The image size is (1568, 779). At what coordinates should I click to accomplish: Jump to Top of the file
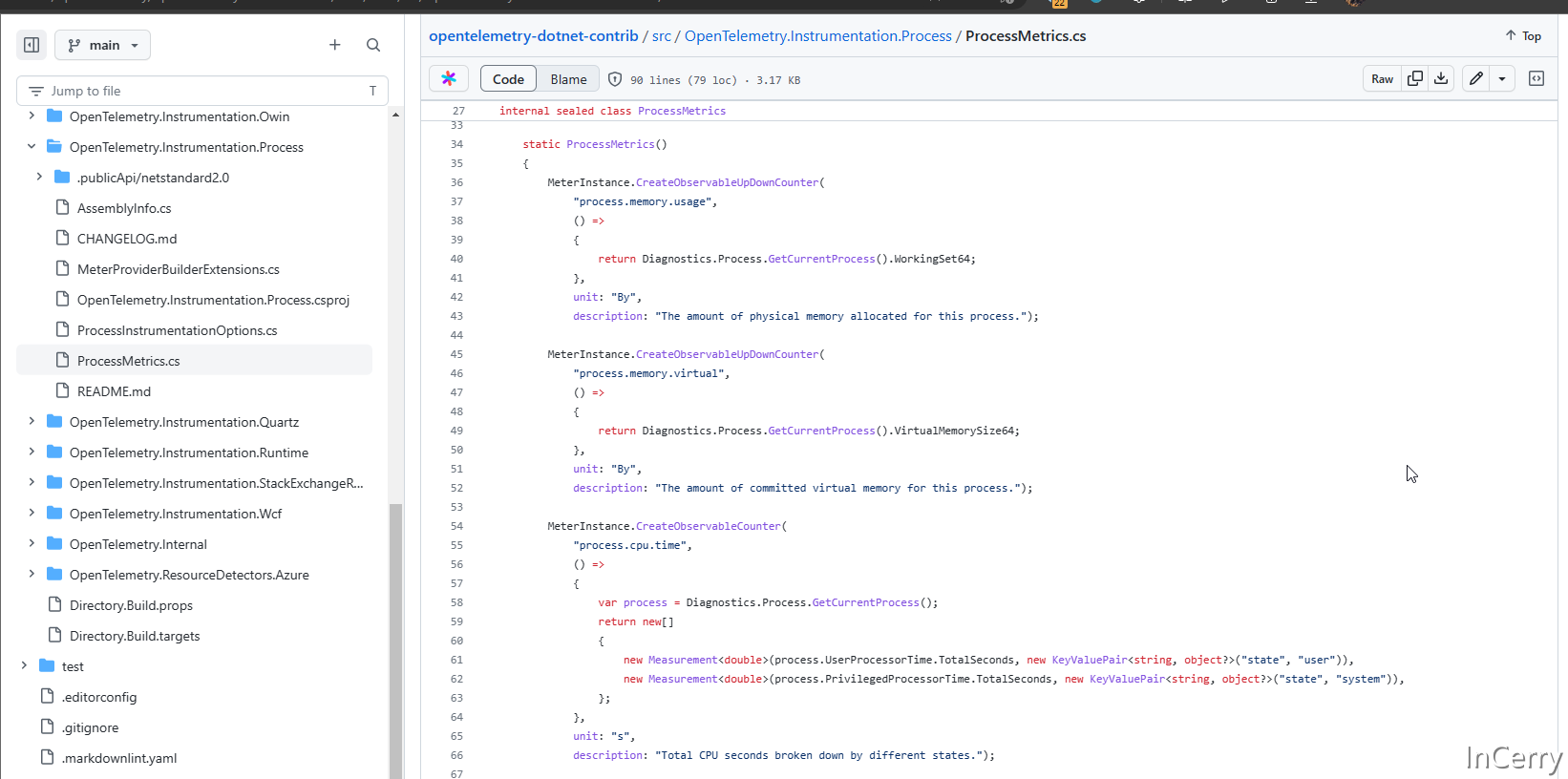click(1523, 36)
